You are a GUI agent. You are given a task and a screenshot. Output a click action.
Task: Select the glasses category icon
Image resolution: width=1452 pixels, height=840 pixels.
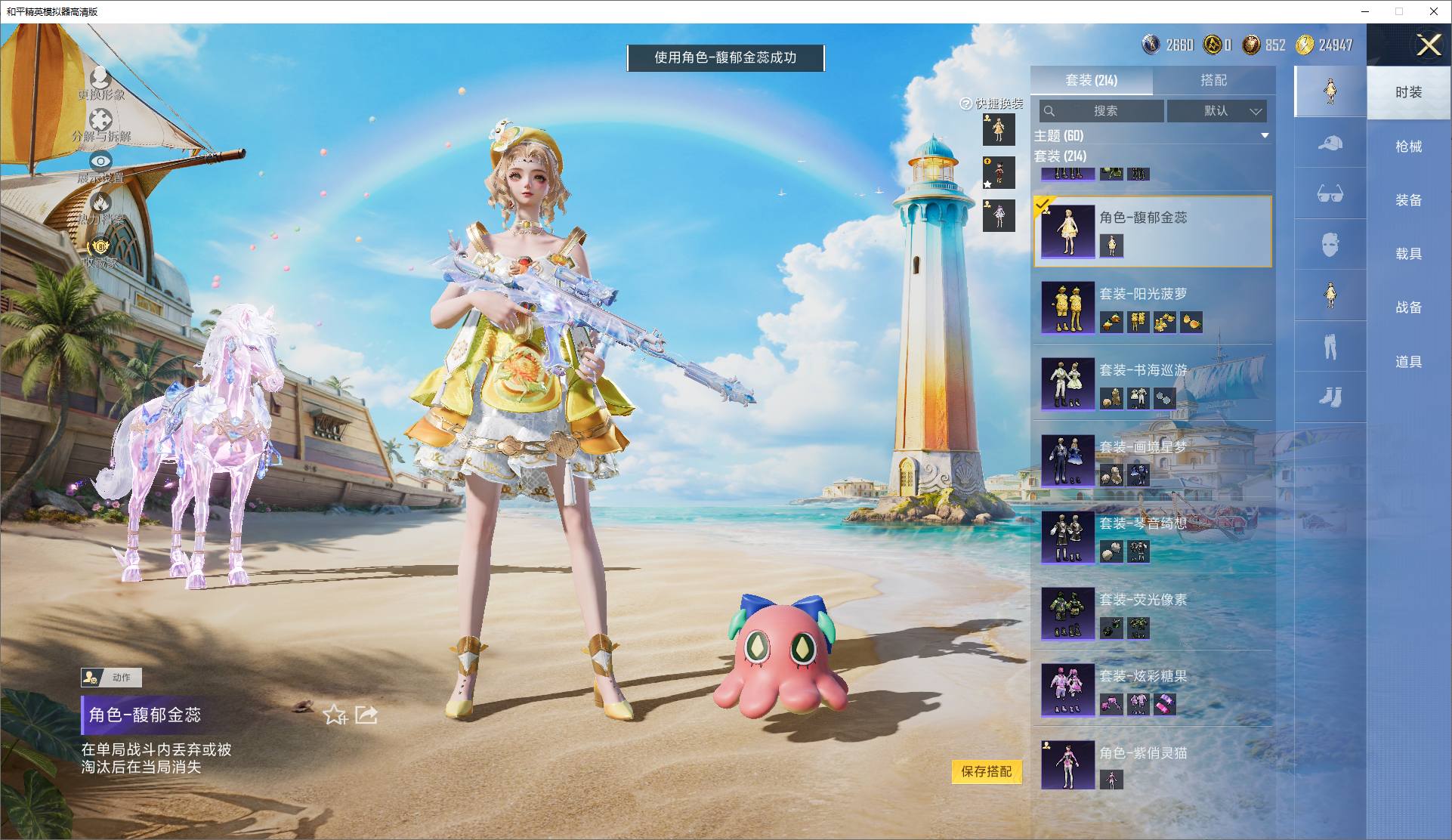(1330, 194)
